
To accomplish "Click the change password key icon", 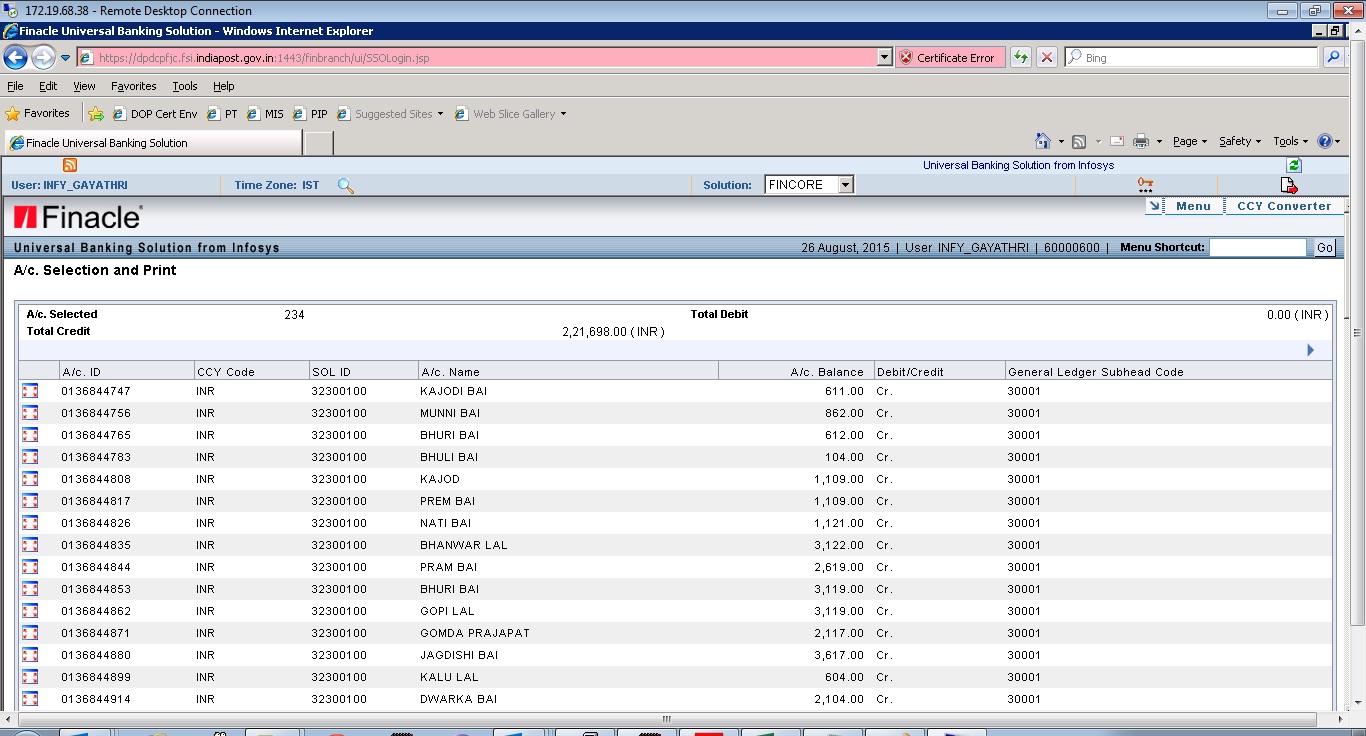I will [1145, 185].
